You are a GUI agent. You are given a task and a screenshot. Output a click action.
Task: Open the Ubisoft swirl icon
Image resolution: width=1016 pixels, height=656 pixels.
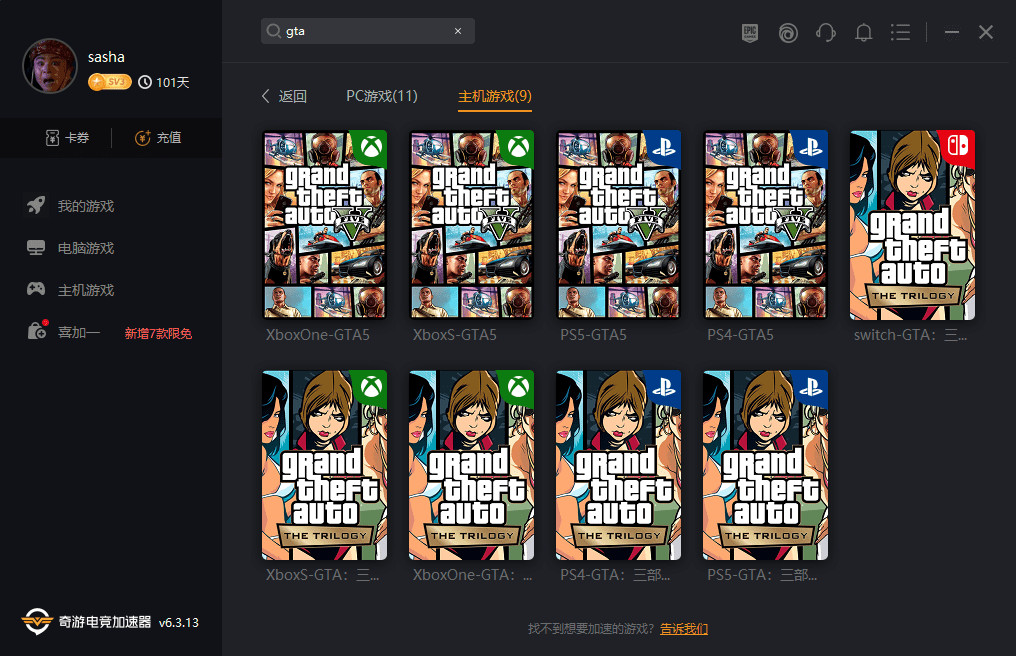coord(788,32)
